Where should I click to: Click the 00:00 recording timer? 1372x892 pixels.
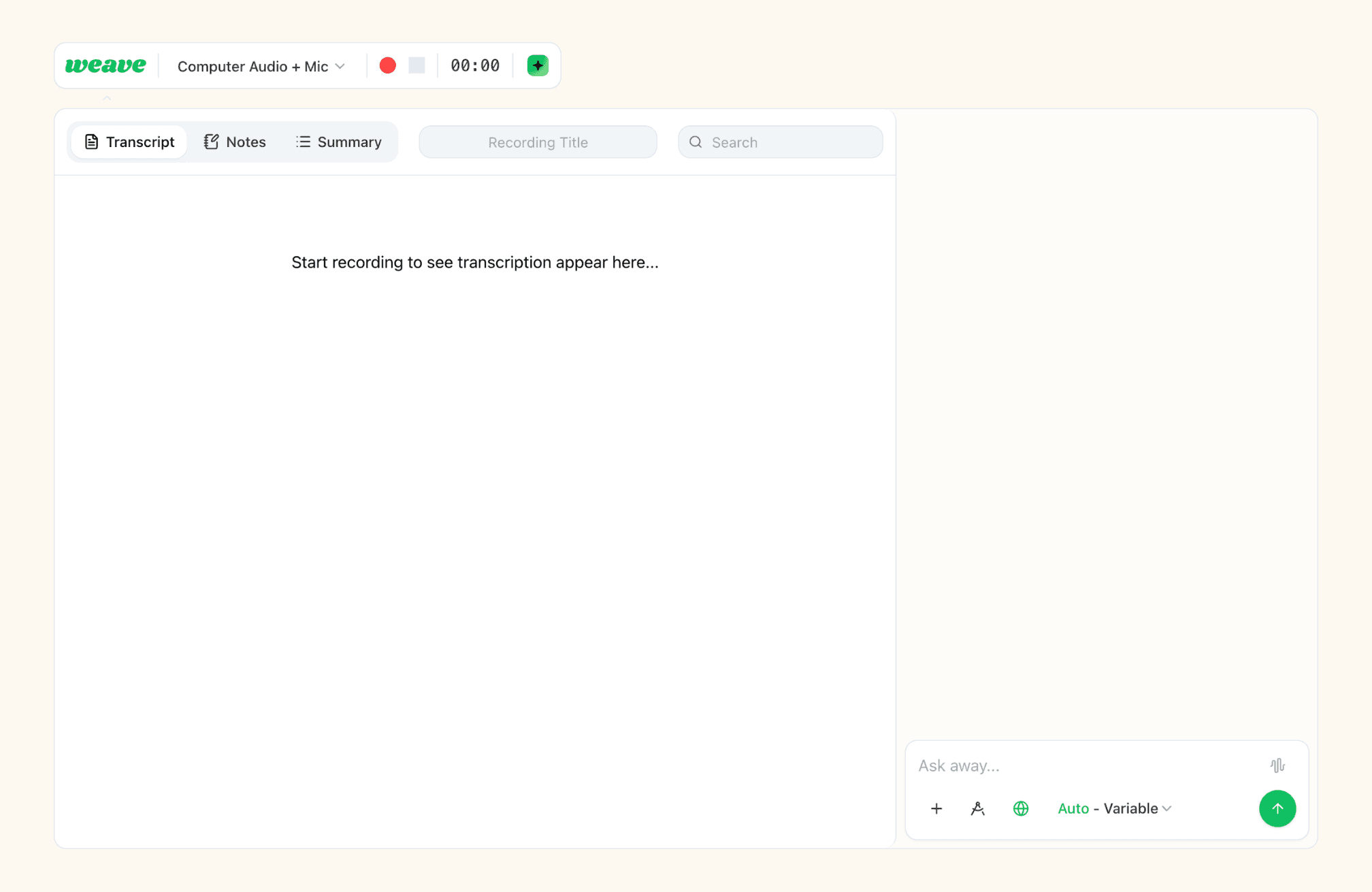coord(475,65)
